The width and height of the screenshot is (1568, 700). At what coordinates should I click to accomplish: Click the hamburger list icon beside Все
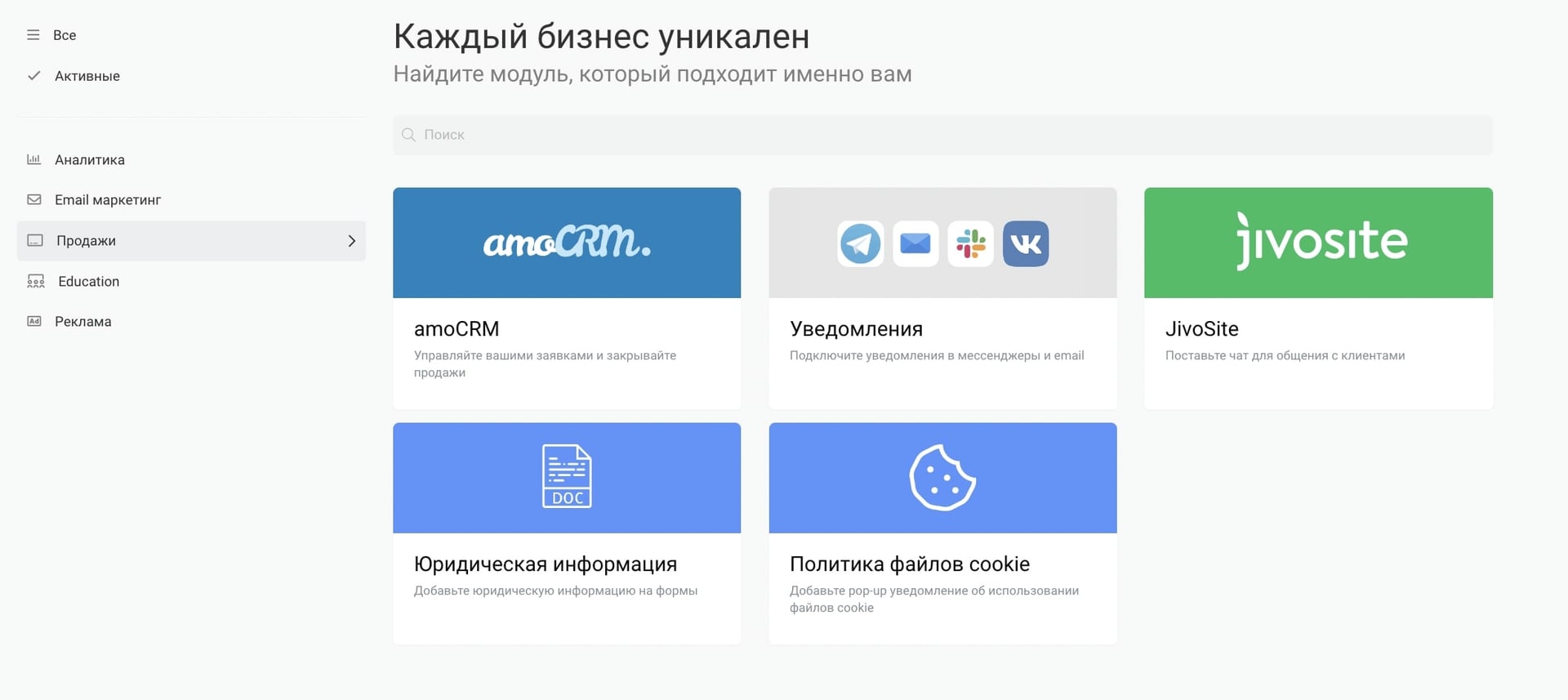coord(33,35)
